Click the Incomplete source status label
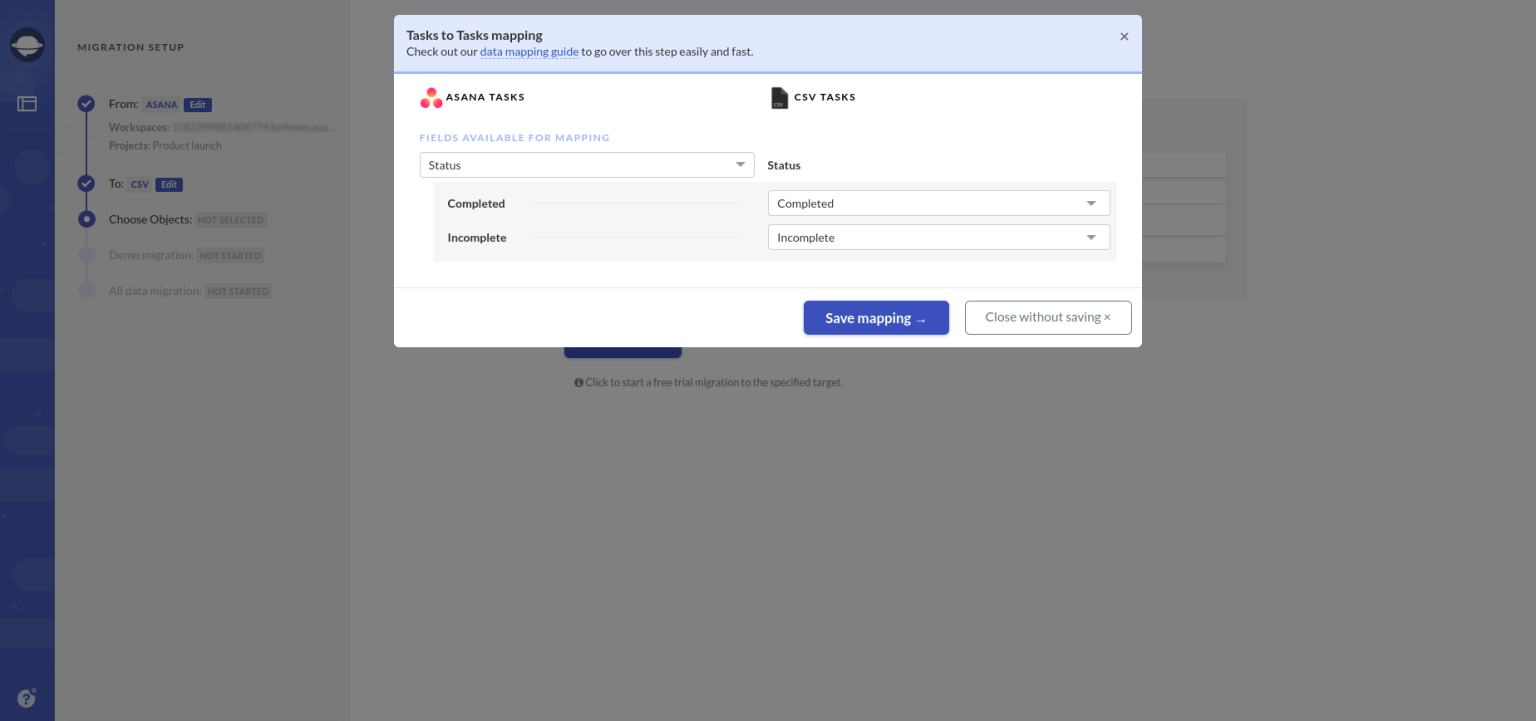The width and height of the screenshot is (1536, 721). 477,238
